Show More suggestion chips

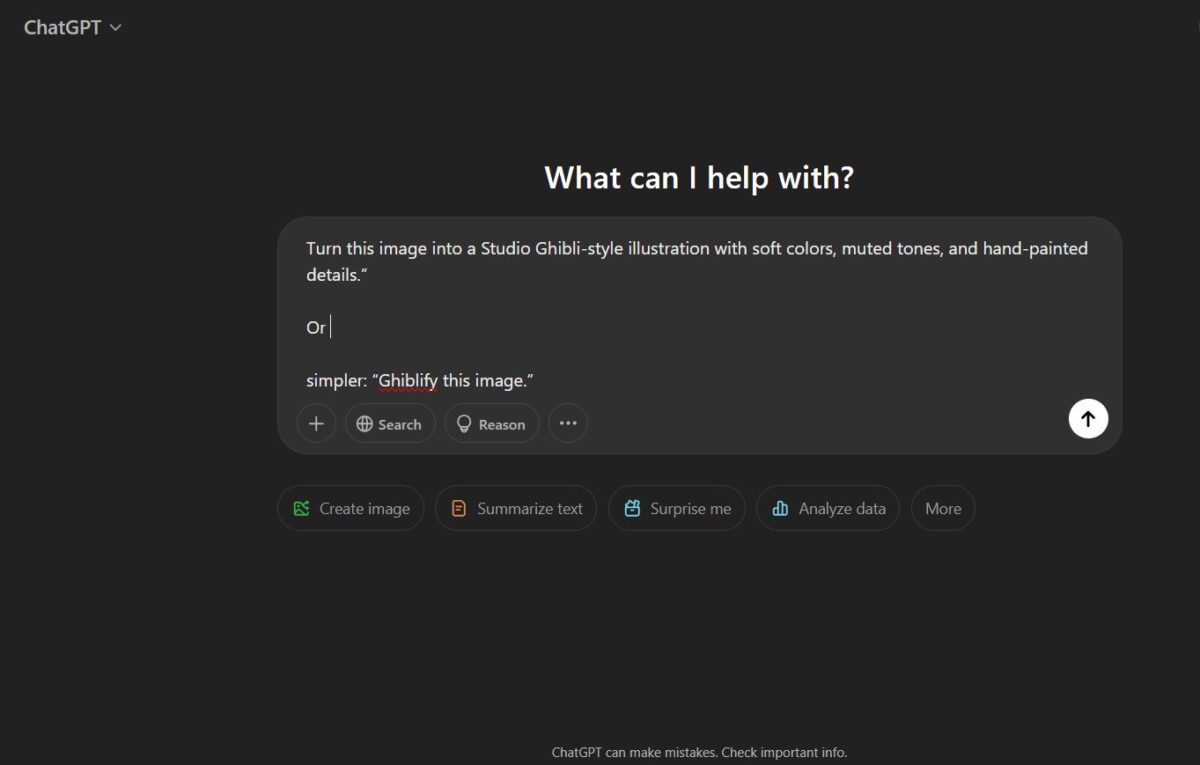(943, 508)
